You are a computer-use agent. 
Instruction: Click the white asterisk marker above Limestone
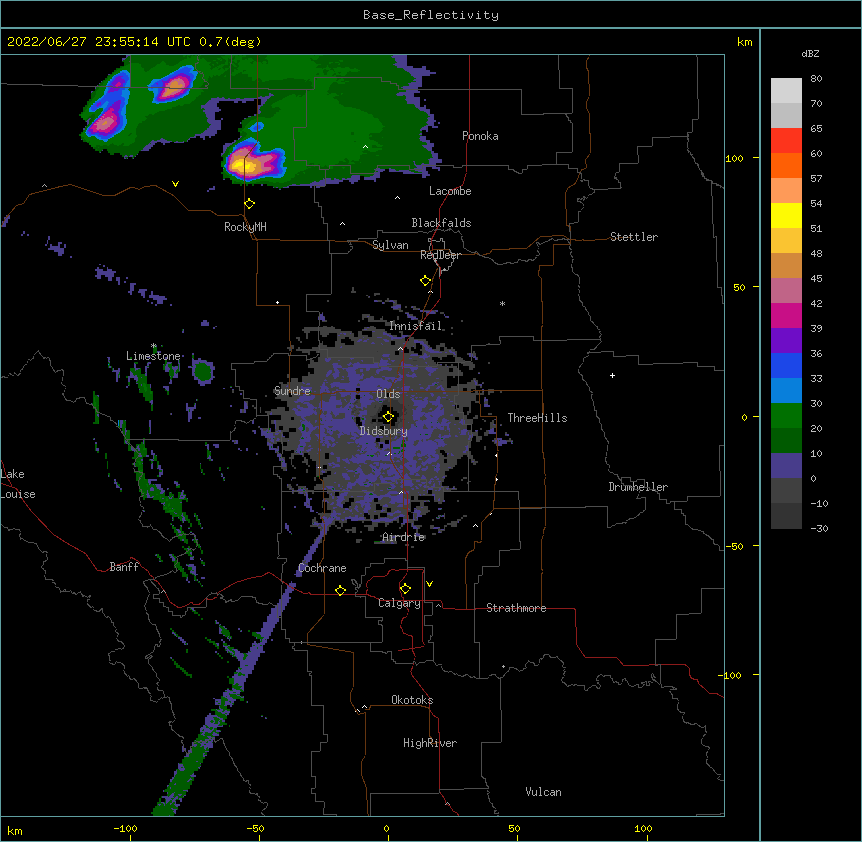(x=154, y=346)
